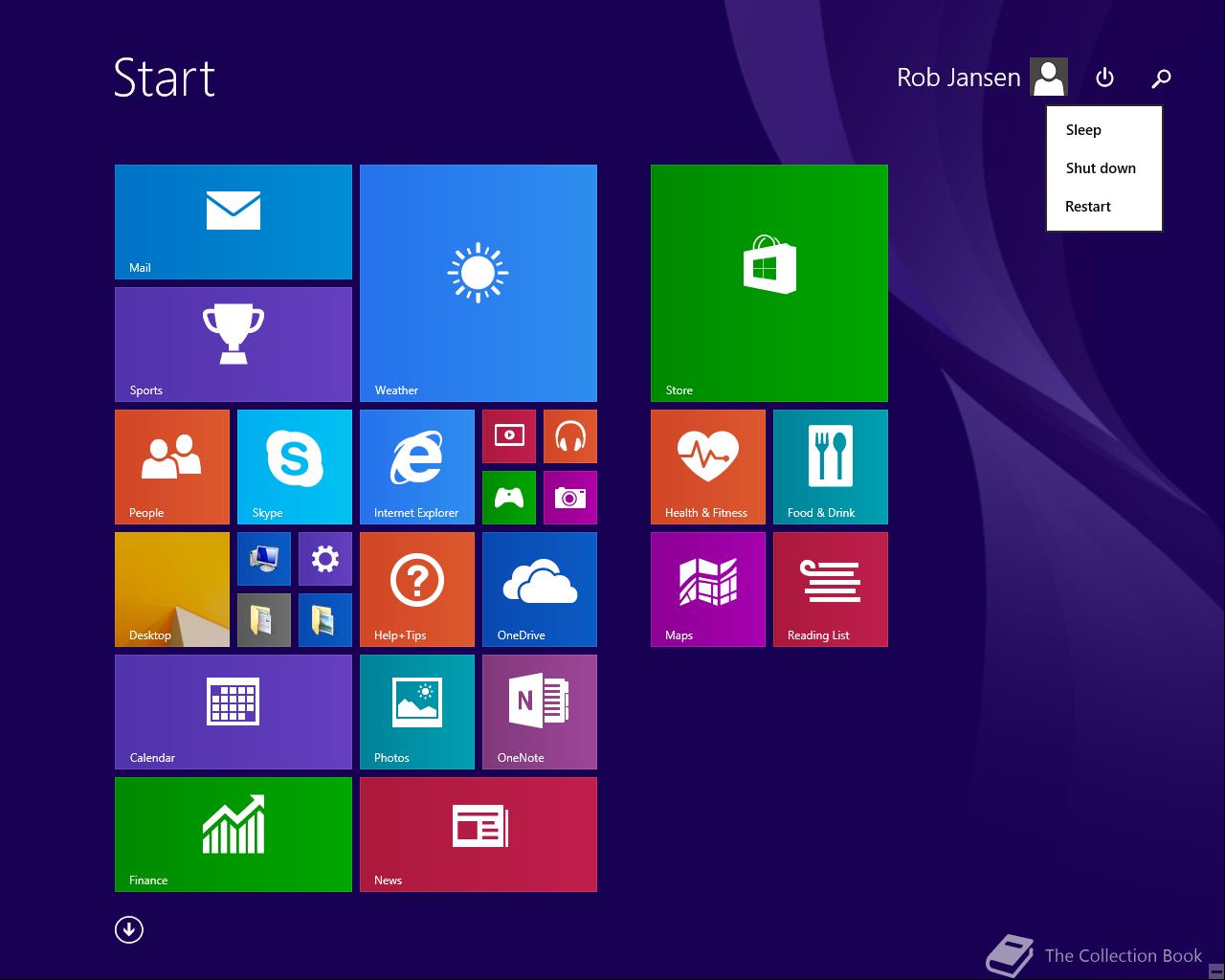Open the Reading List app

[x=830, y=589]
